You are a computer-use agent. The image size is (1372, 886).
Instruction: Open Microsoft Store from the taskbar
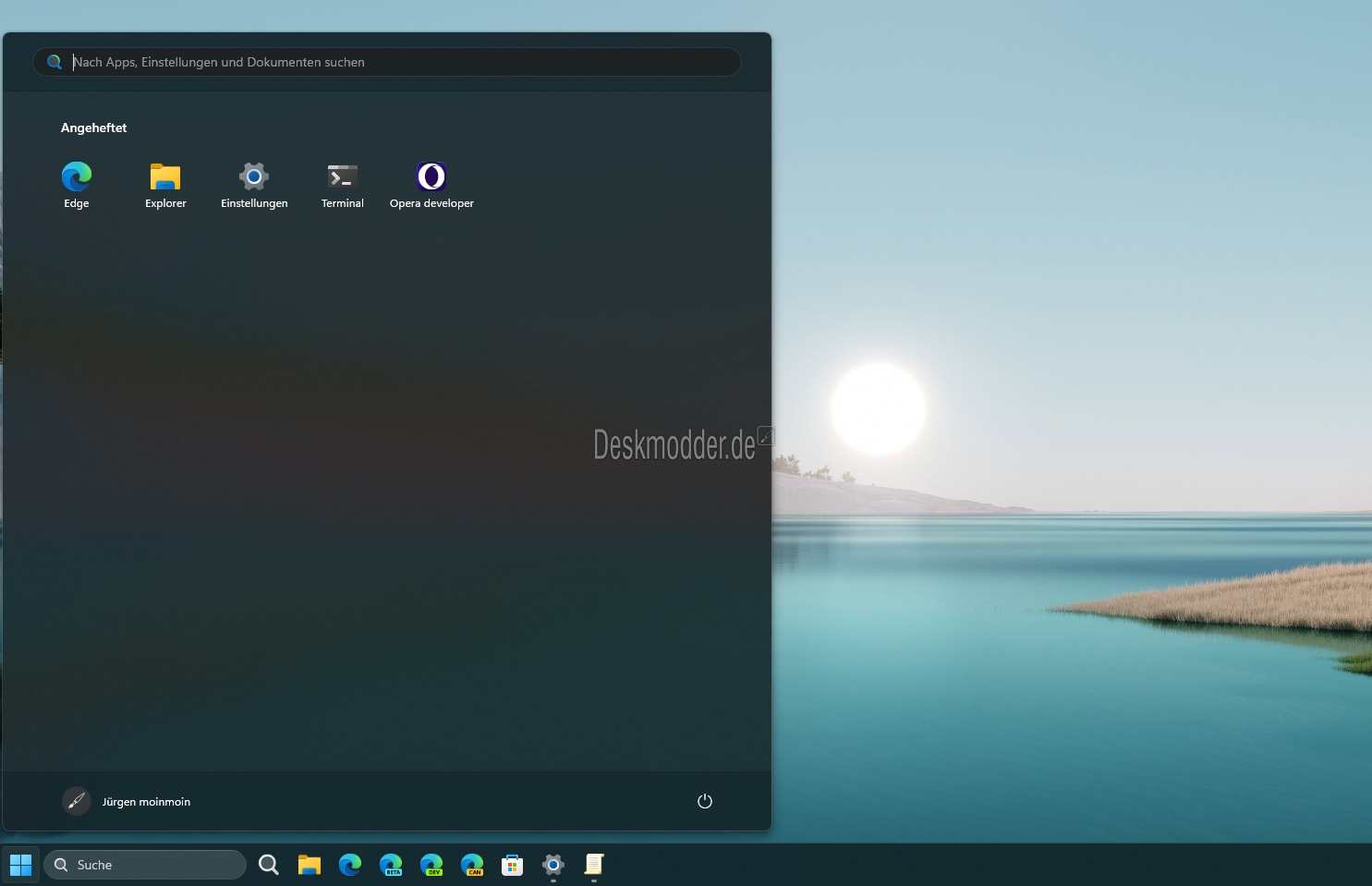pos(513,865)
